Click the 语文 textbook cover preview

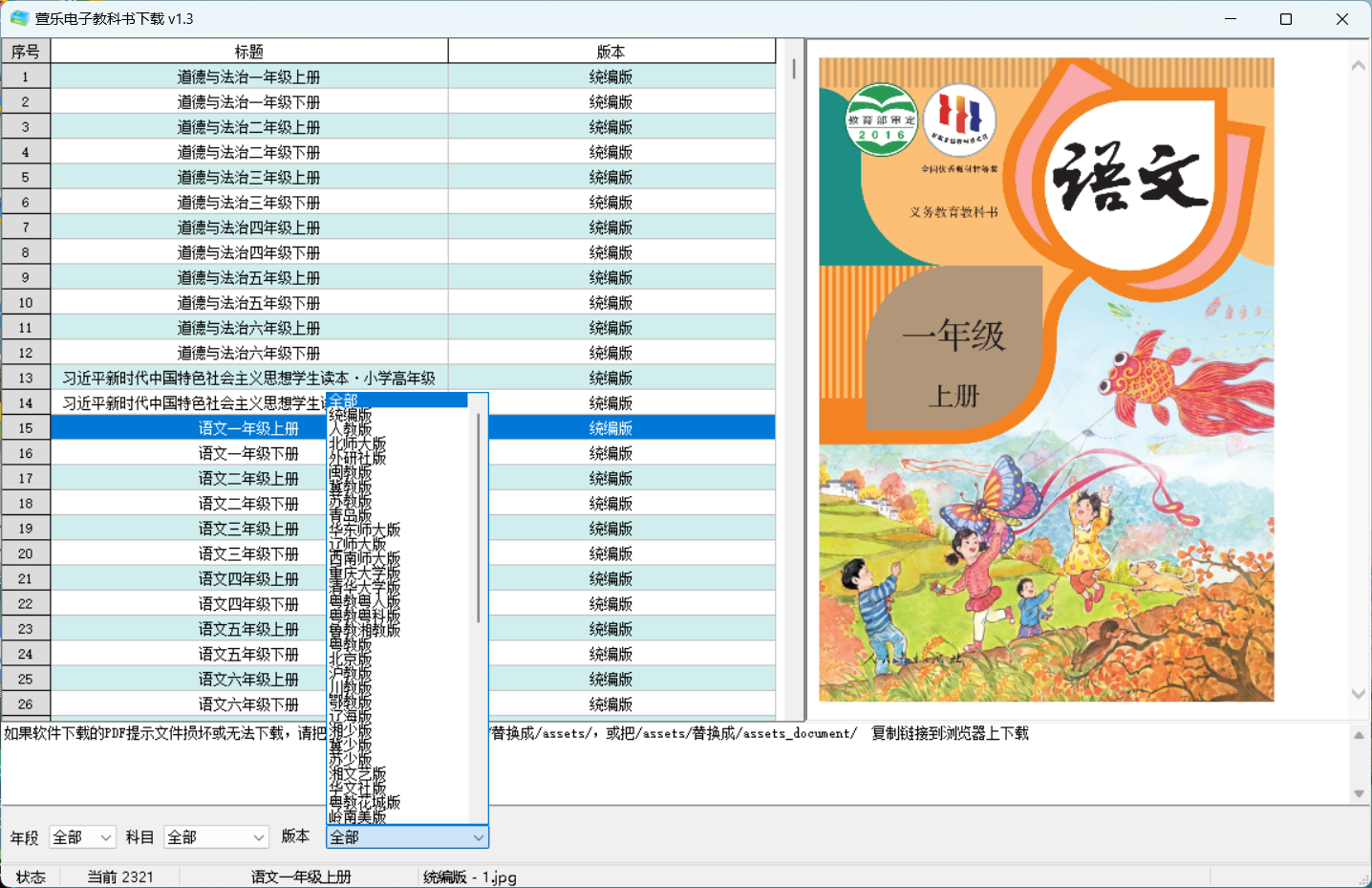coord(1046,379)
